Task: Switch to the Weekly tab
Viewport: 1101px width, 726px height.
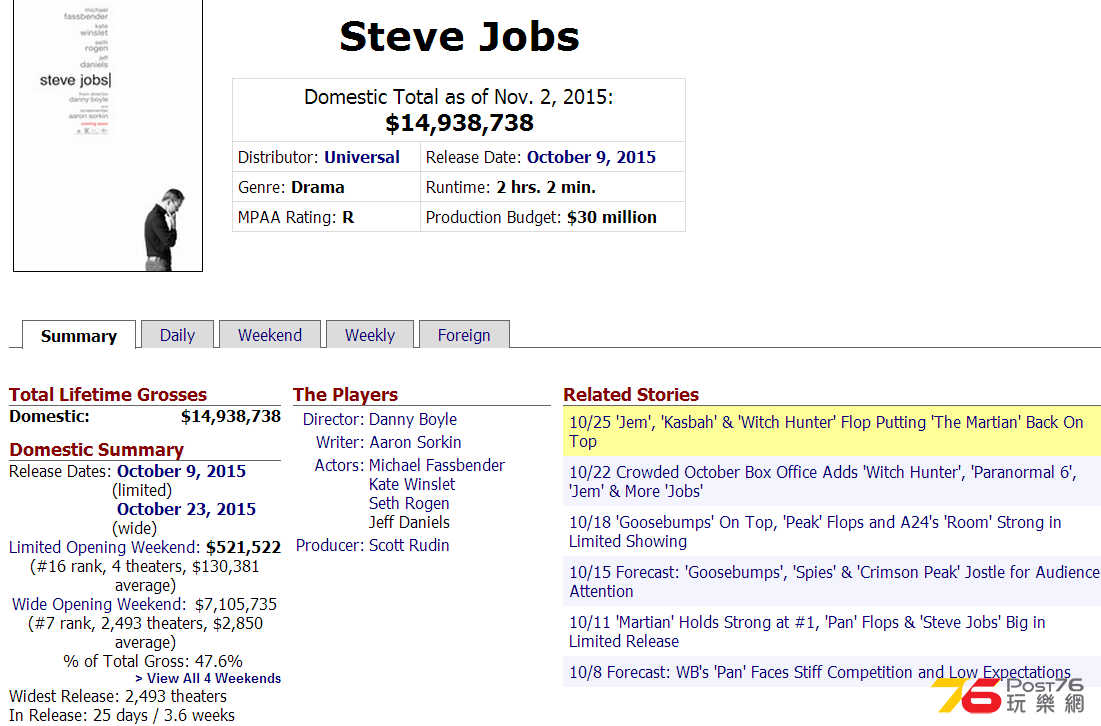Action: point(369,335)
